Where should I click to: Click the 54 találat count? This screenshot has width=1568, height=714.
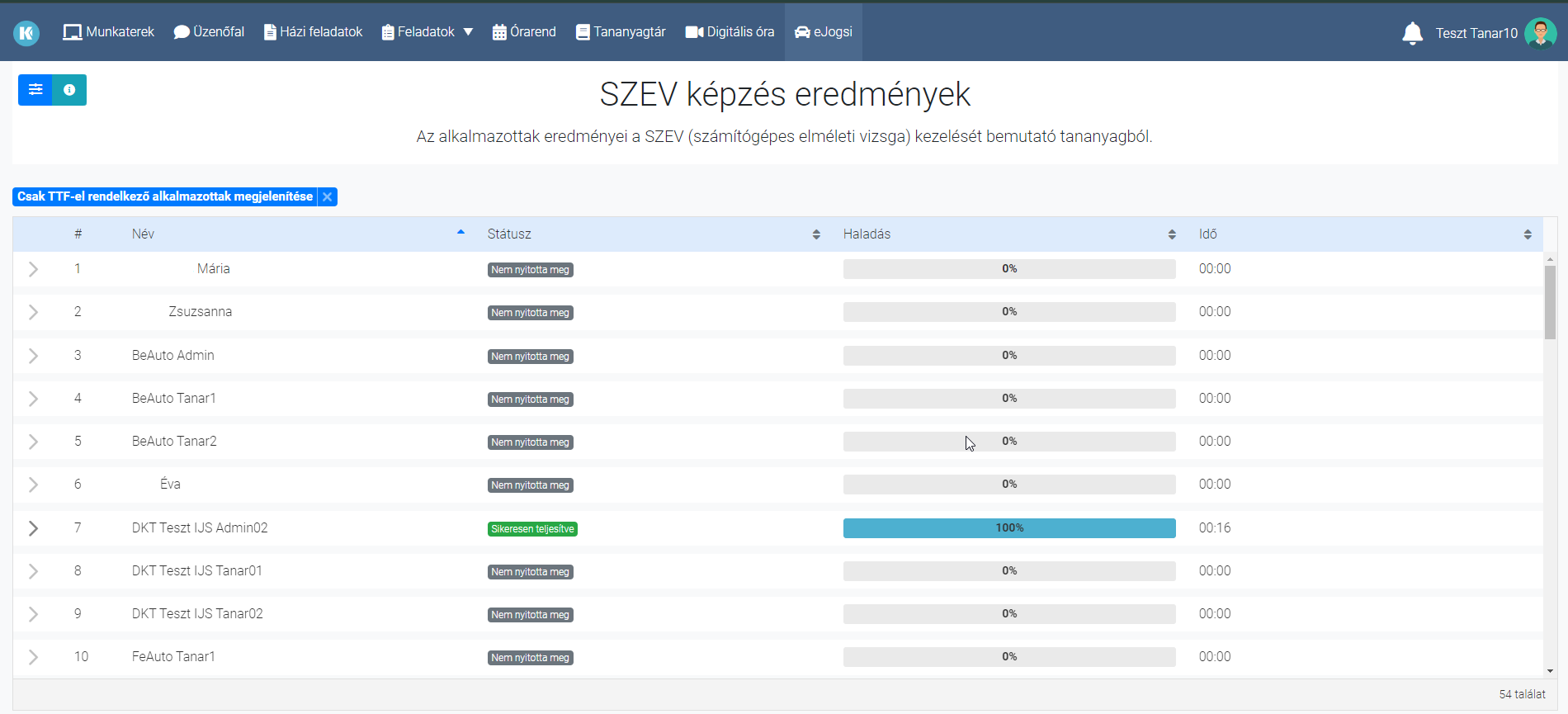click(1522, 694)
